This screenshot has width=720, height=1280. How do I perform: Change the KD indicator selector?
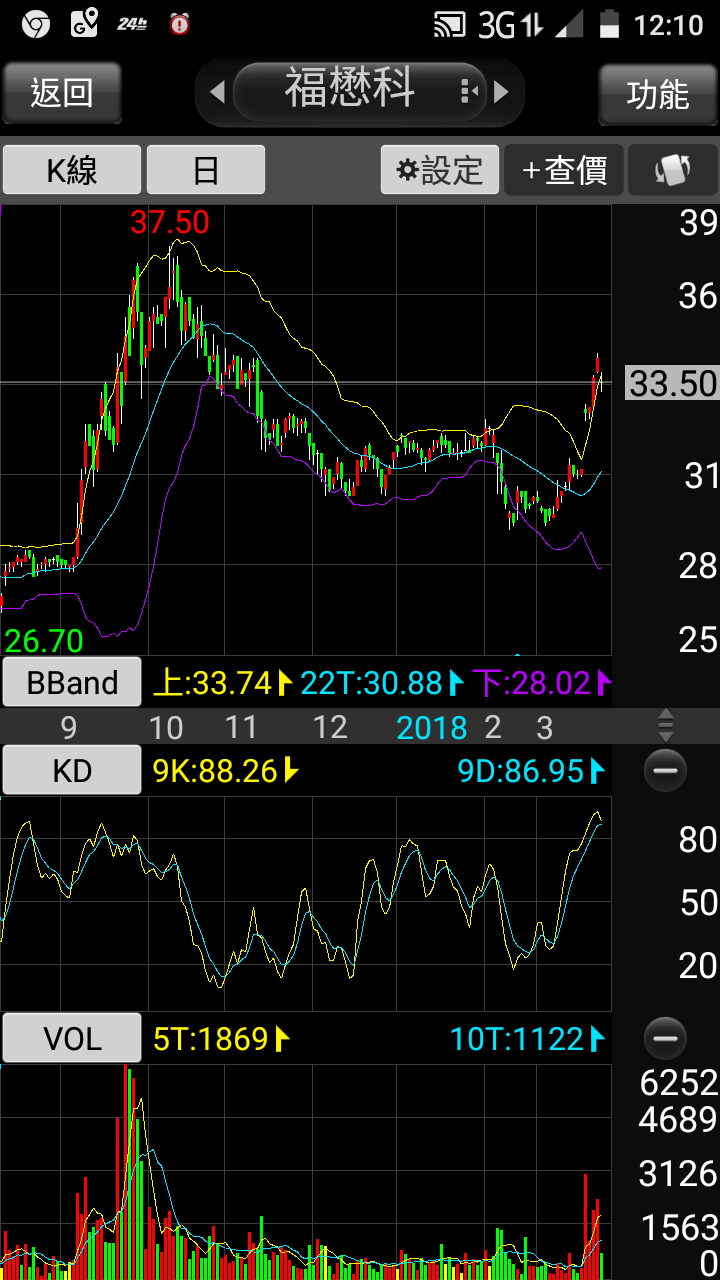72,770
